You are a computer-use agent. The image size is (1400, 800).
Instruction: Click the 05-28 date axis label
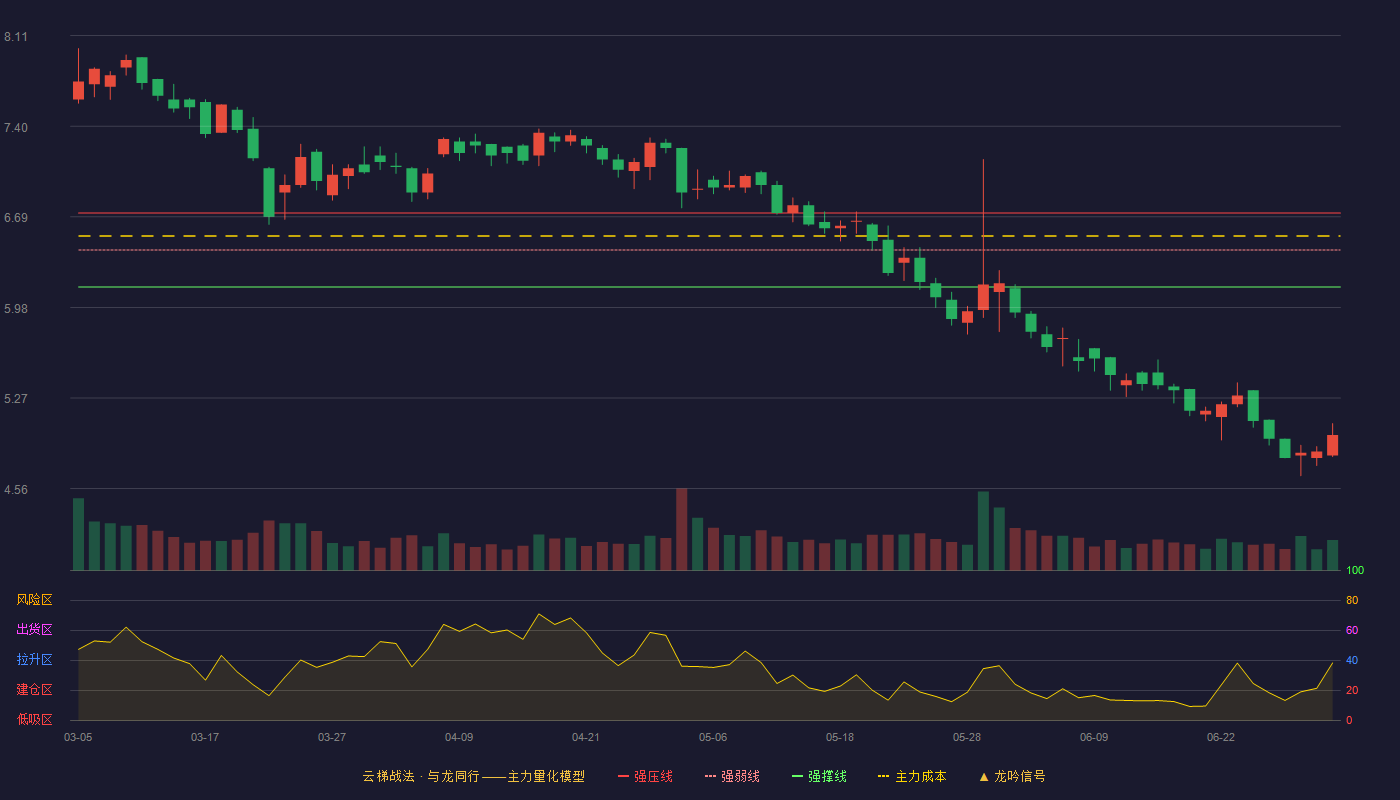pyautogui.click(x=967, y=737)
